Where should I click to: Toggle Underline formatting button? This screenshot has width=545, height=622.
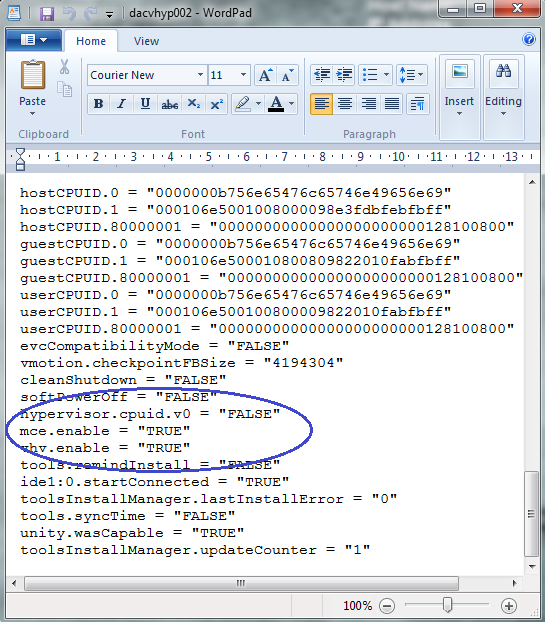[145, 104]
